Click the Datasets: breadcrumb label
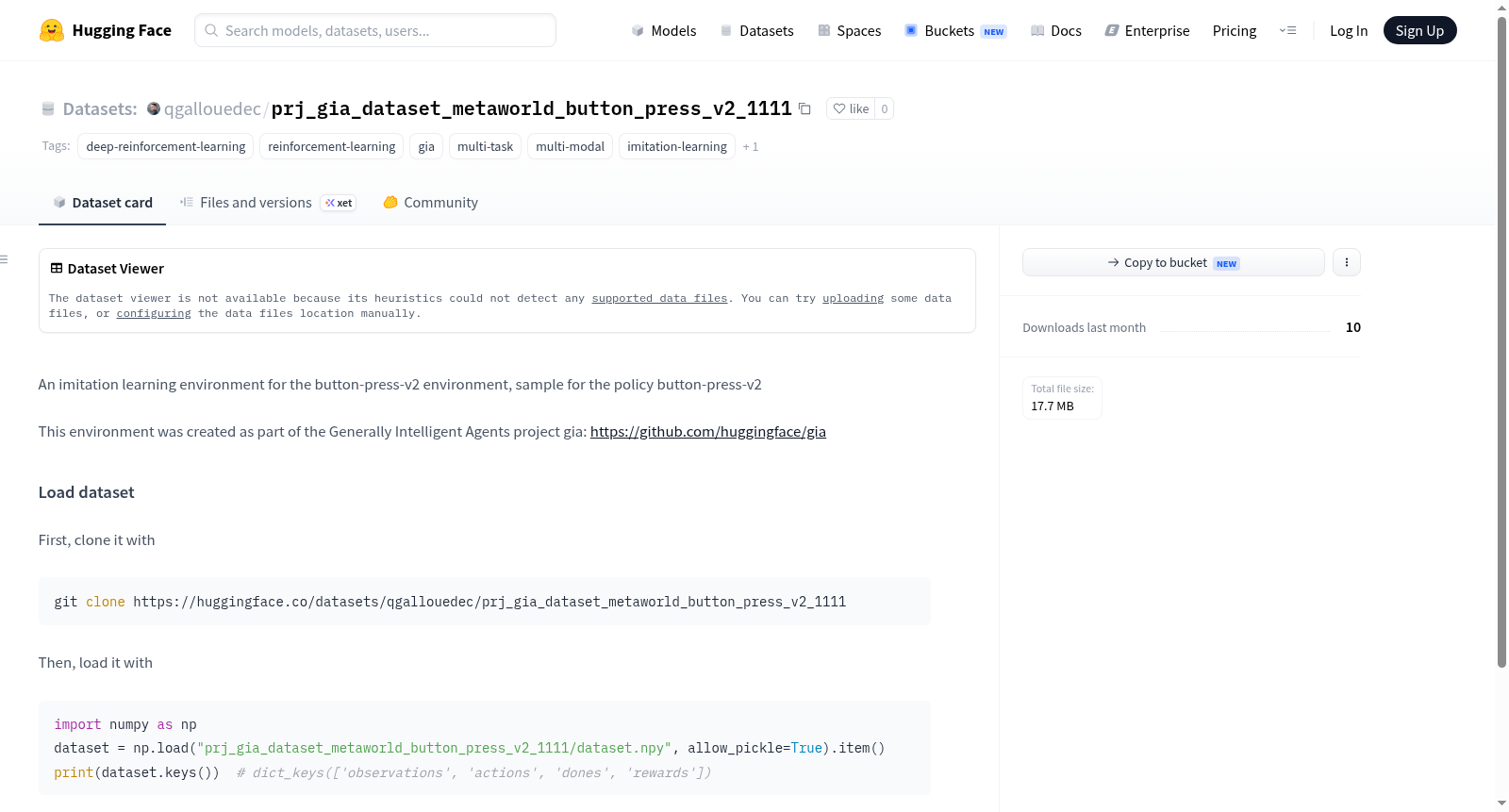The width and height of the screenshot is (1509, 812). pos(100,108)
